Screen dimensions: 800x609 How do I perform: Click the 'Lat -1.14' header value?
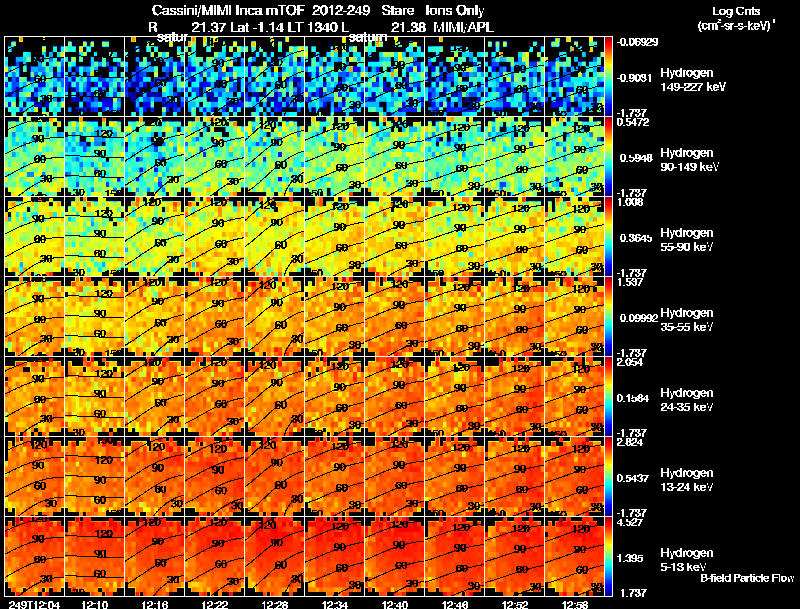tap(259, 27)
